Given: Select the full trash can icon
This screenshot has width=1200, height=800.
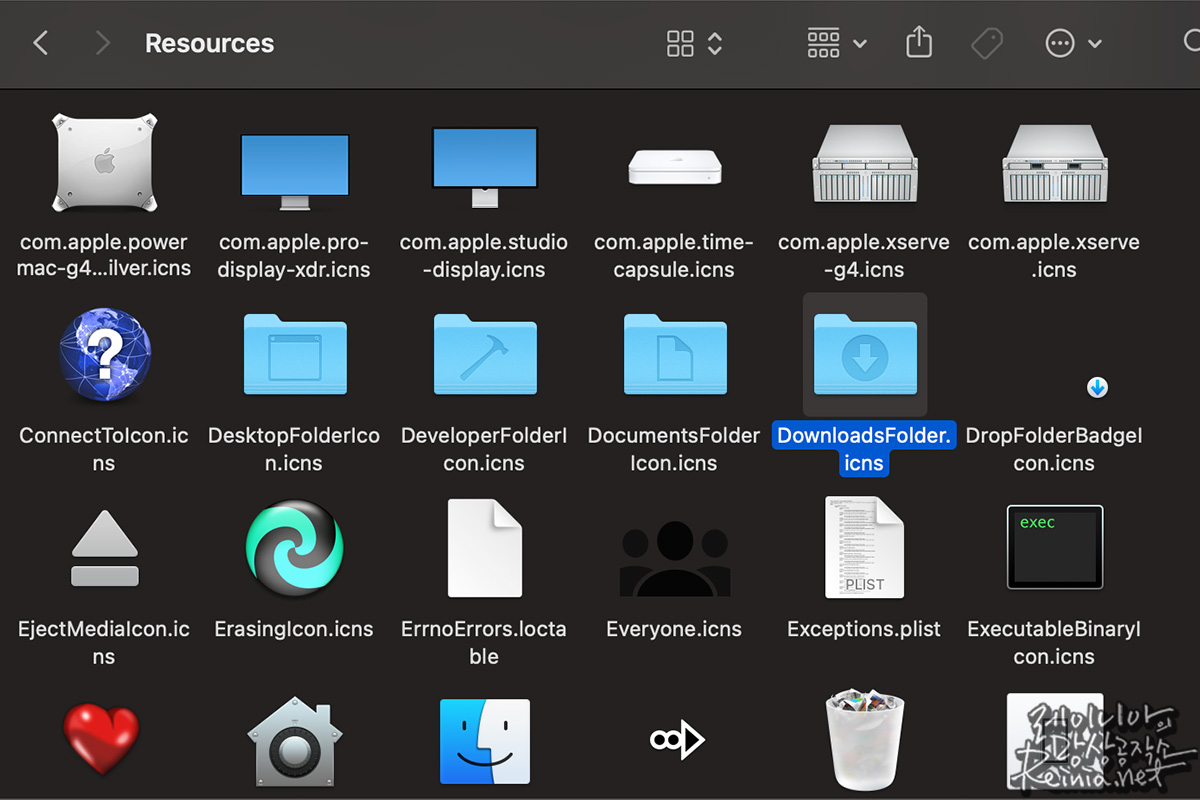Looking at the screenshot, I should (x=865, y=738).
